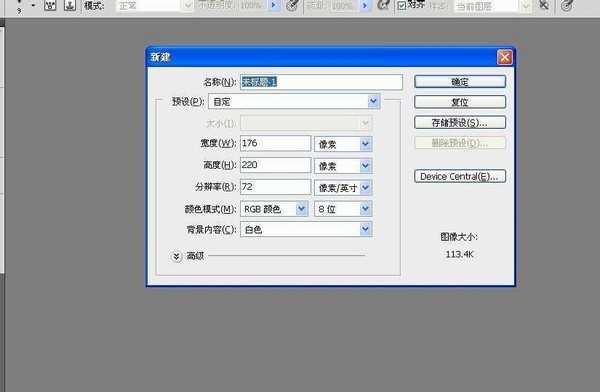Viewport: 600px width, 392px height.
Task: Open the 像素/英寸 resolution unit dropdown
Action: (x=343, y=188)
